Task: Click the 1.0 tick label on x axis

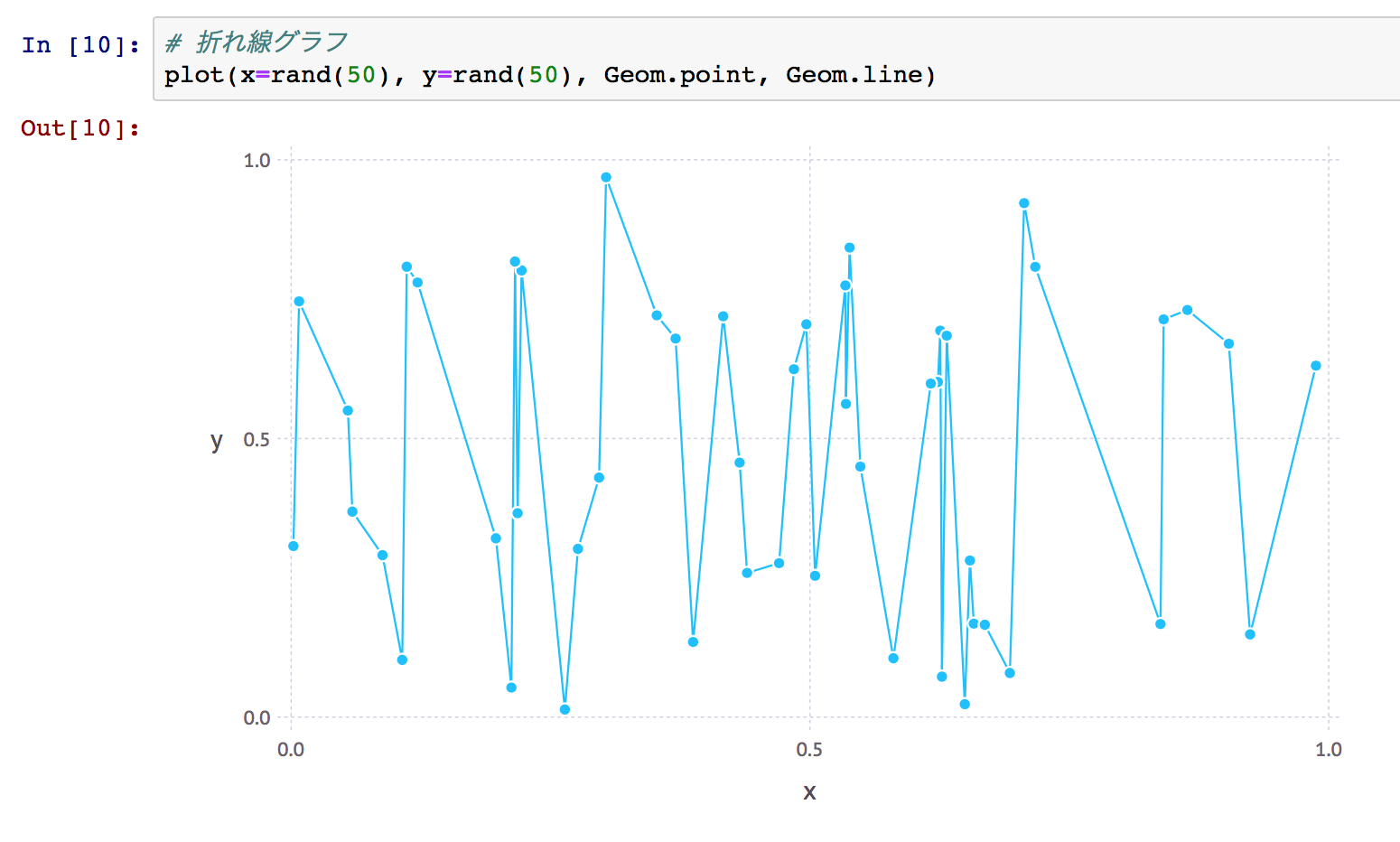Action: tap(1328, 749)
